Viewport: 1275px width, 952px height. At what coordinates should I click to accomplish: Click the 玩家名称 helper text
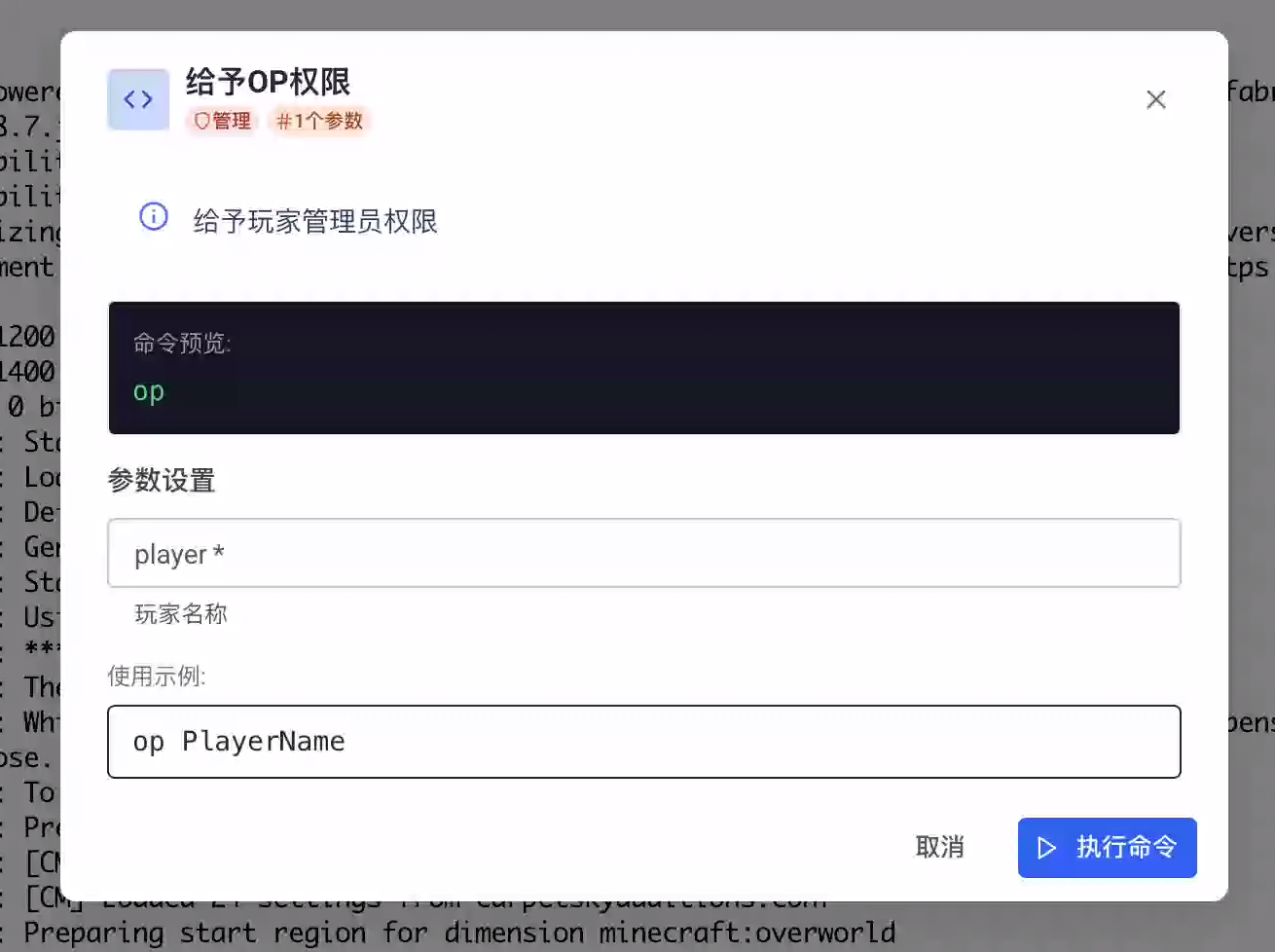coord(181,614)
